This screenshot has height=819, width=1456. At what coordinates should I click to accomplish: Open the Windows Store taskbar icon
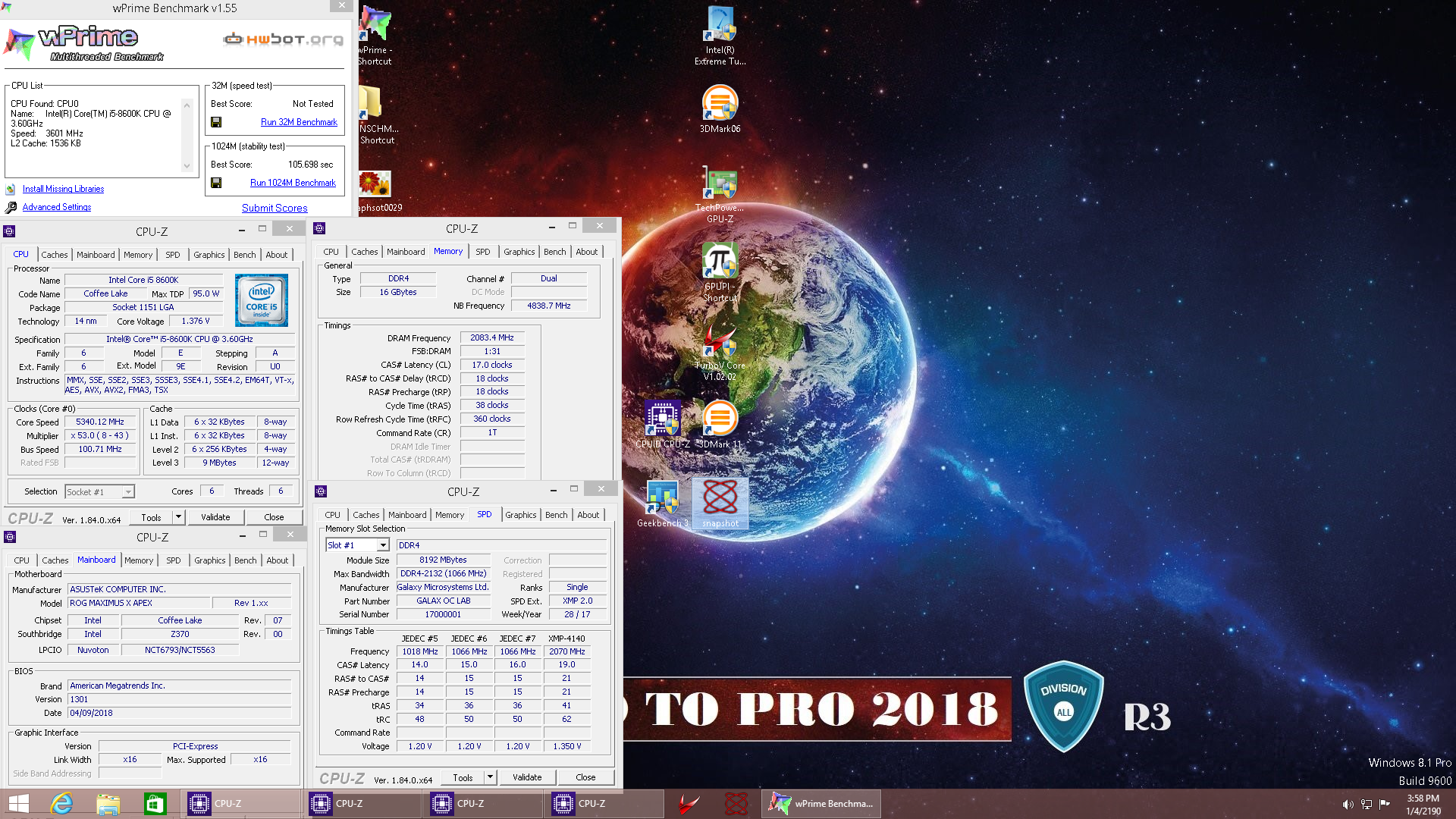155,804
